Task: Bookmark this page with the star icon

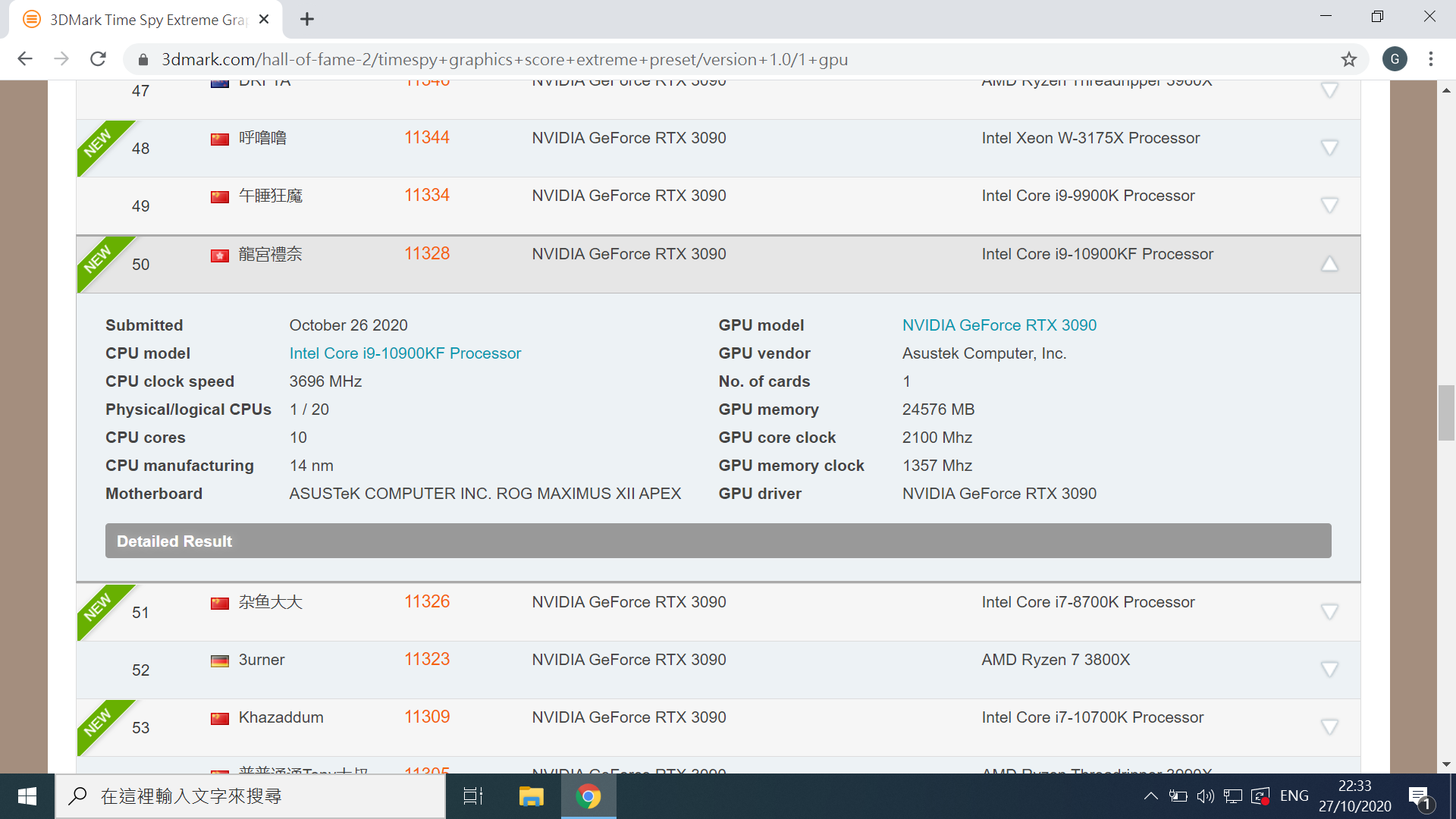Action: coord(1348,59)
